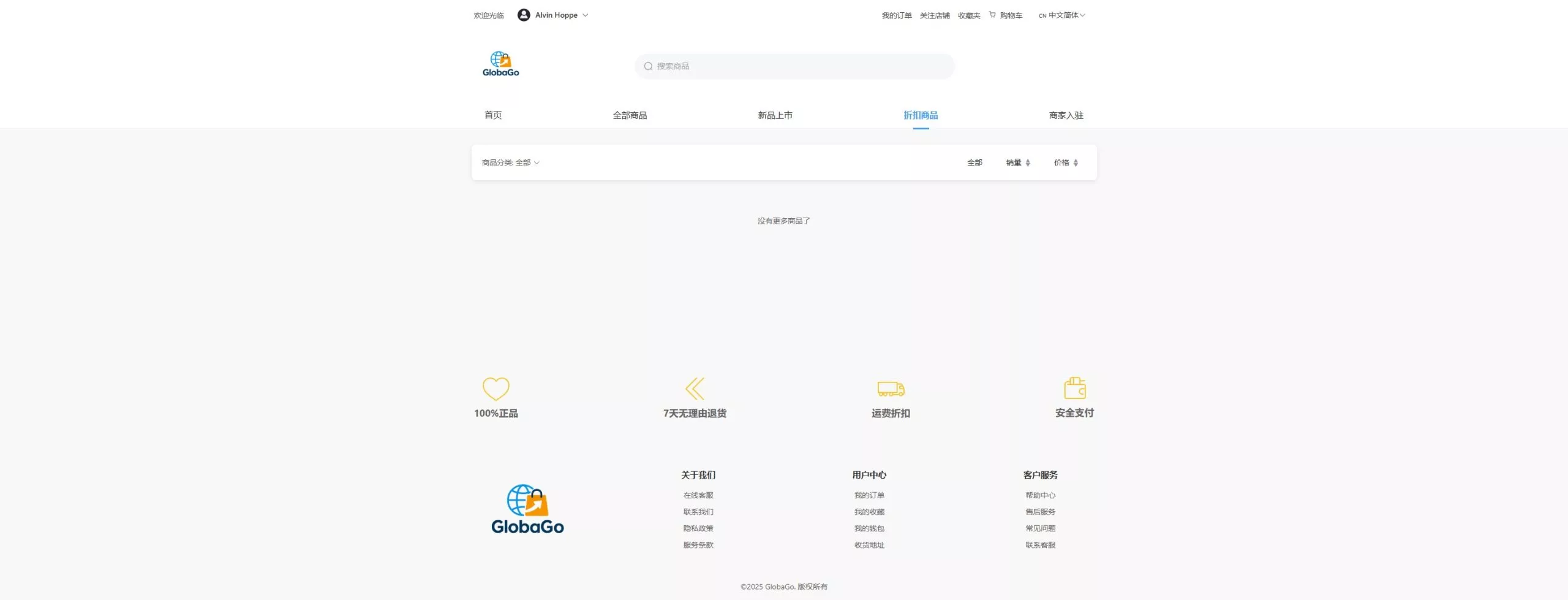Open the 中文简体 language dropdown
This screenshot has height=600, width=1568.
click(1063, 15)
